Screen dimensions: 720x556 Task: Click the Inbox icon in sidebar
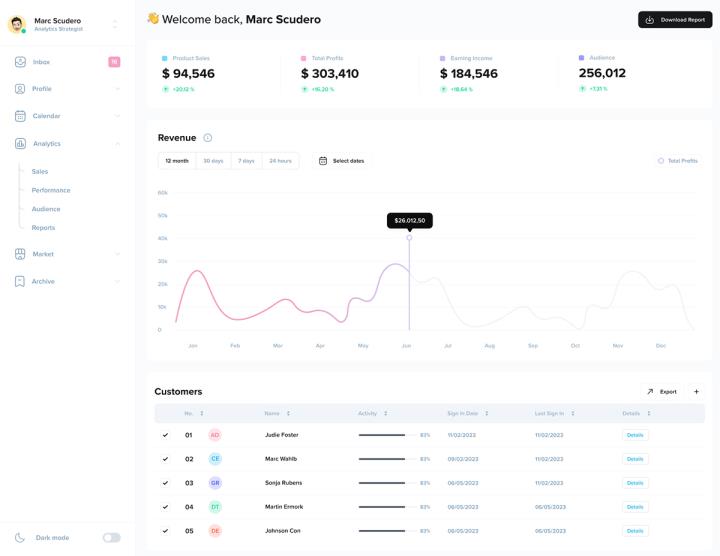click(20, 62)
